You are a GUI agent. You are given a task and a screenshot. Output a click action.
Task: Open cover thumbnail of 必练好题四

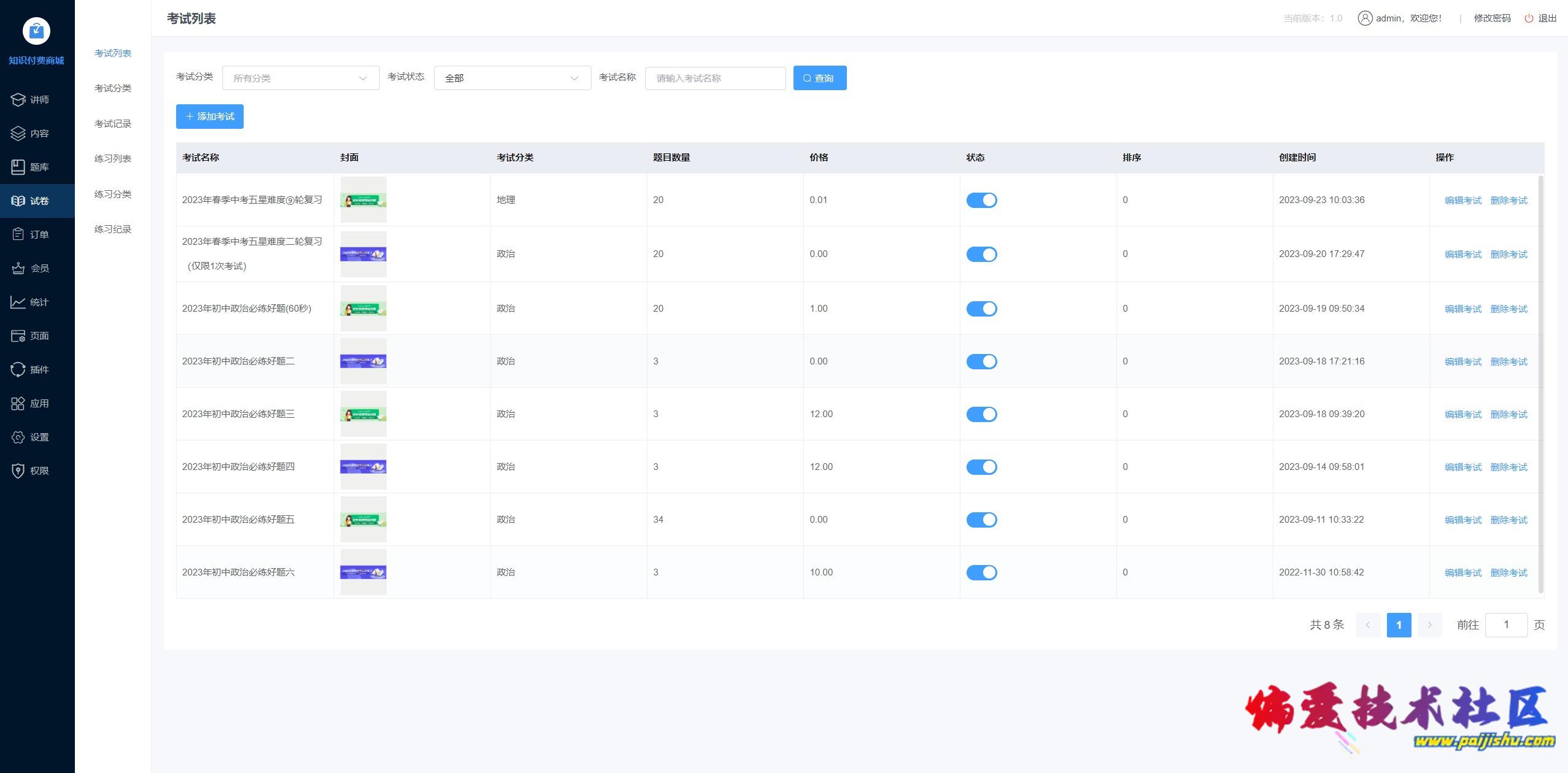pos(363,466)
